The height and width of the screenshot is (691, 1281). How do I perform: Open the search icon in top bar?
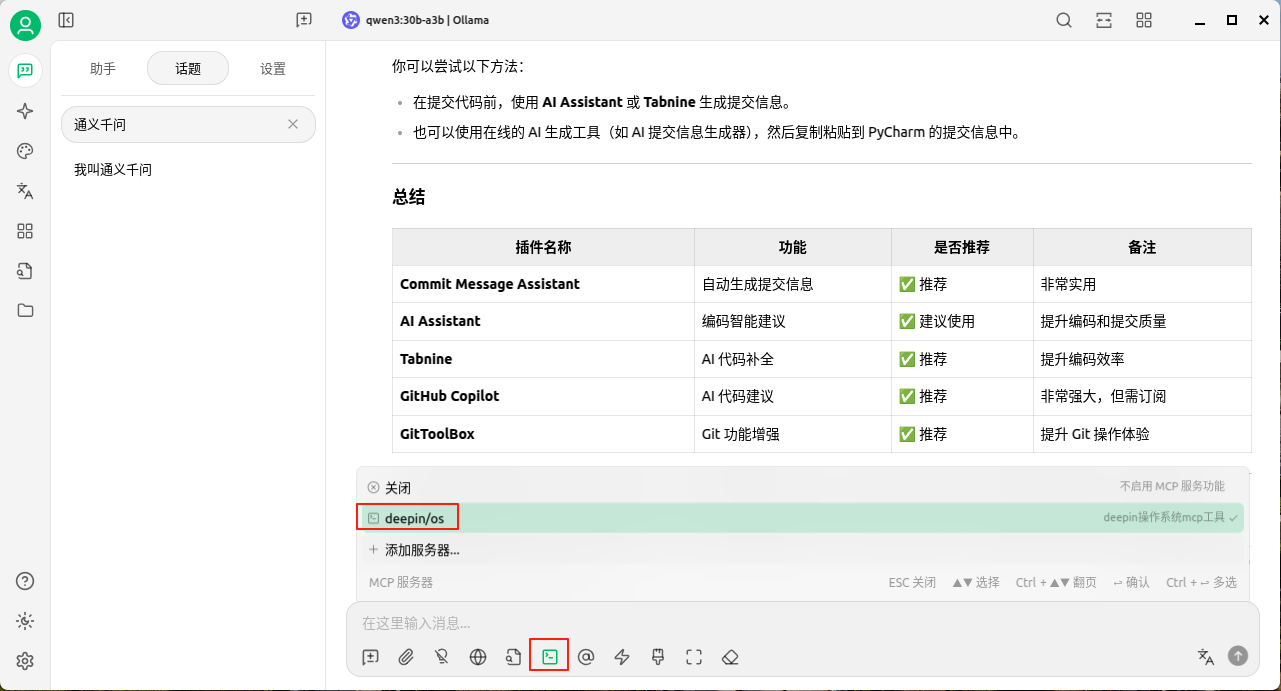coord(1064,20)
